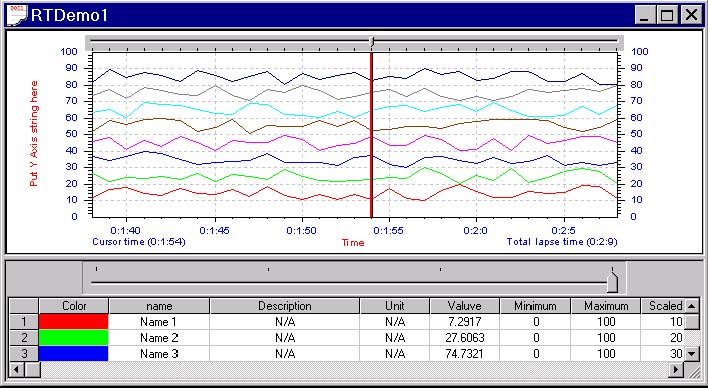Image resolution: width=708 pixels, height=388 pixels.
Task: Click the table scroll right arrow
Action: [676, 369]
